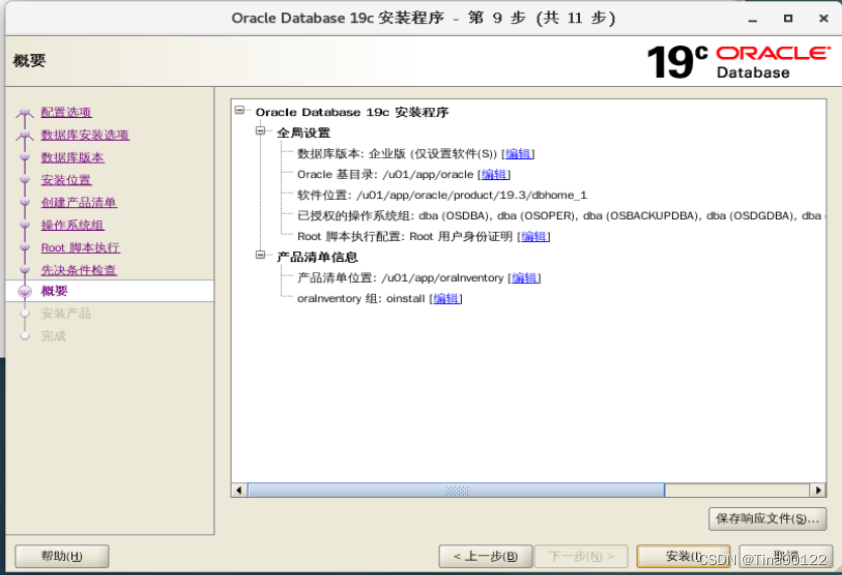The height and width of the screenshot is (575, 842).
Task: Collapse the Oracle Database 19c 安装程序 root node
Action: coord(240,110)
